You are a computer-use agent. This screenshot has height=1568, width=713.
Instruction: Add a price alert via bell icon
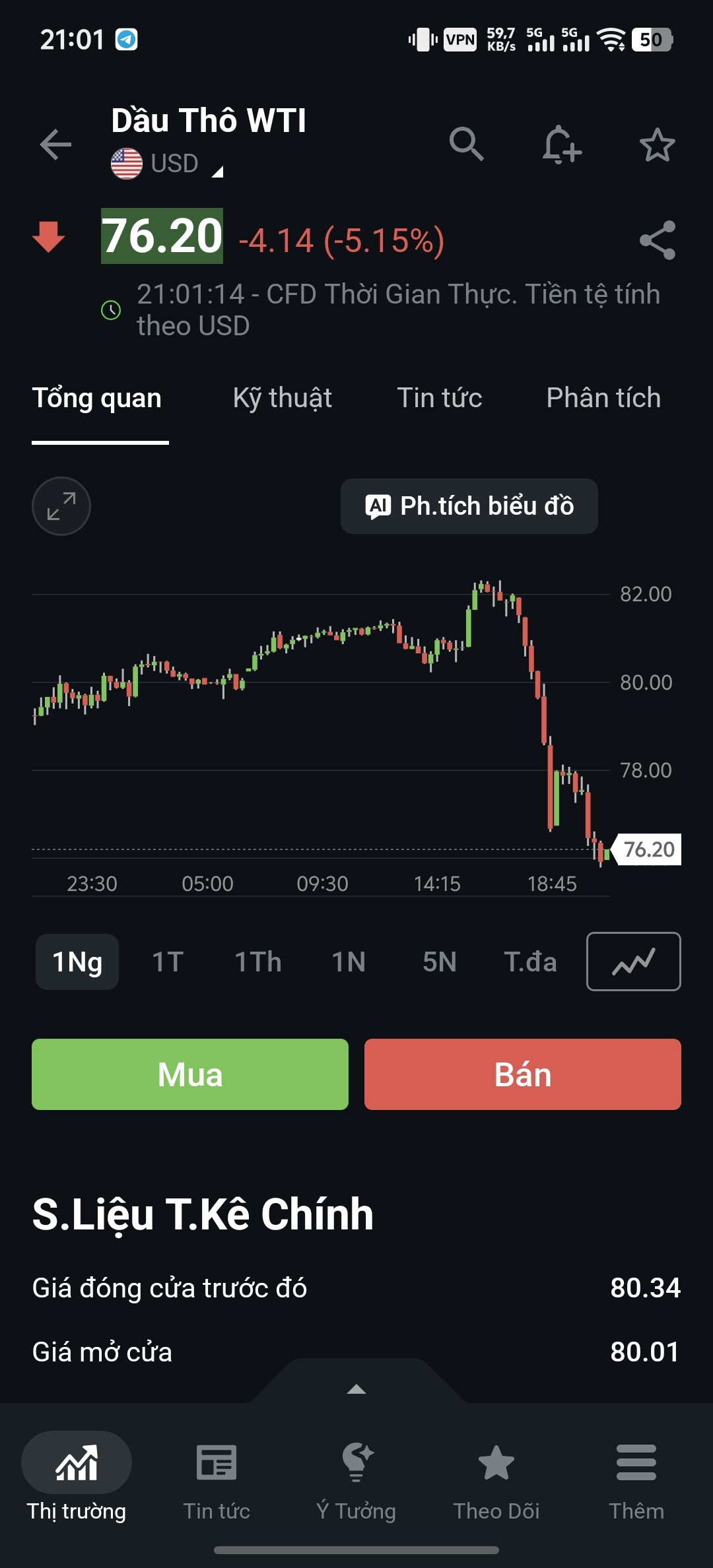[561, 145]
